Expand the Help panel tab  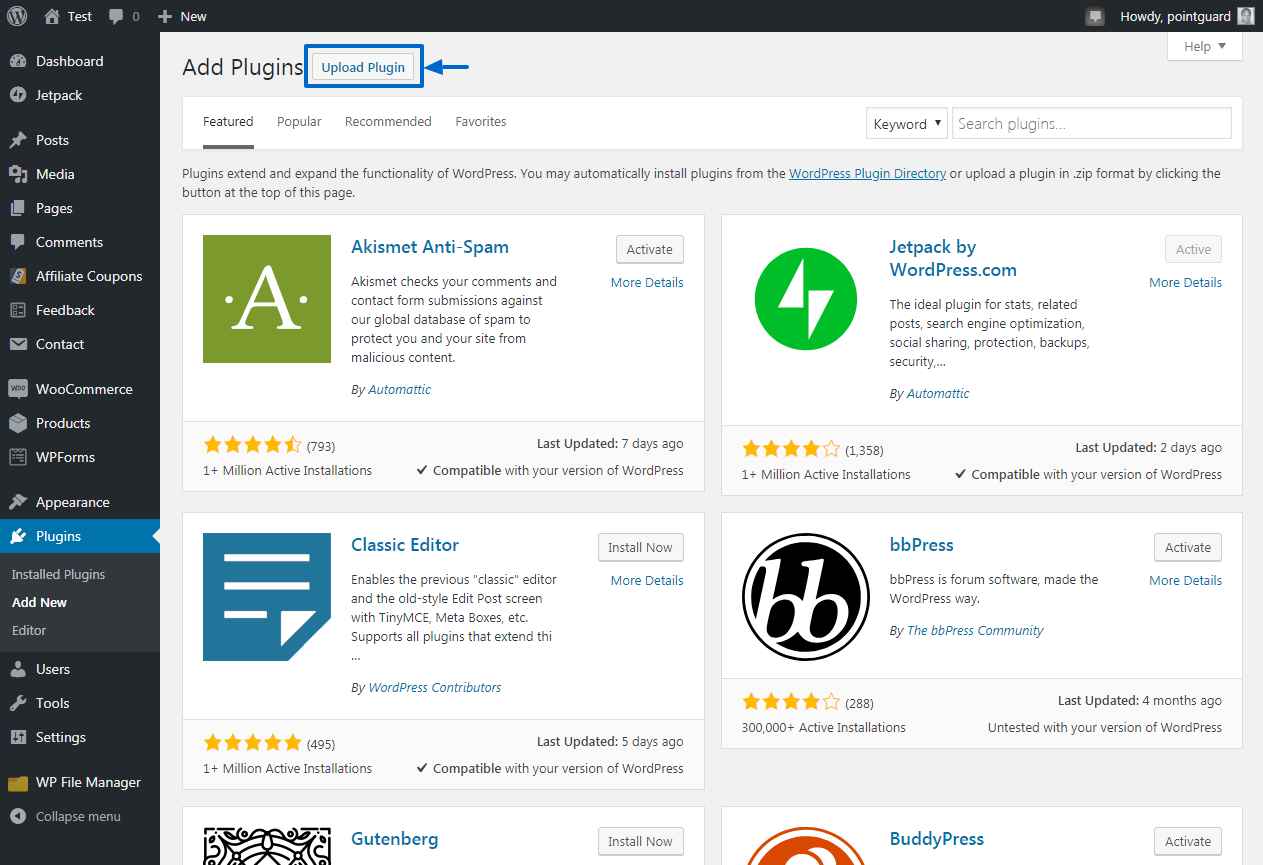(1205, 46)
